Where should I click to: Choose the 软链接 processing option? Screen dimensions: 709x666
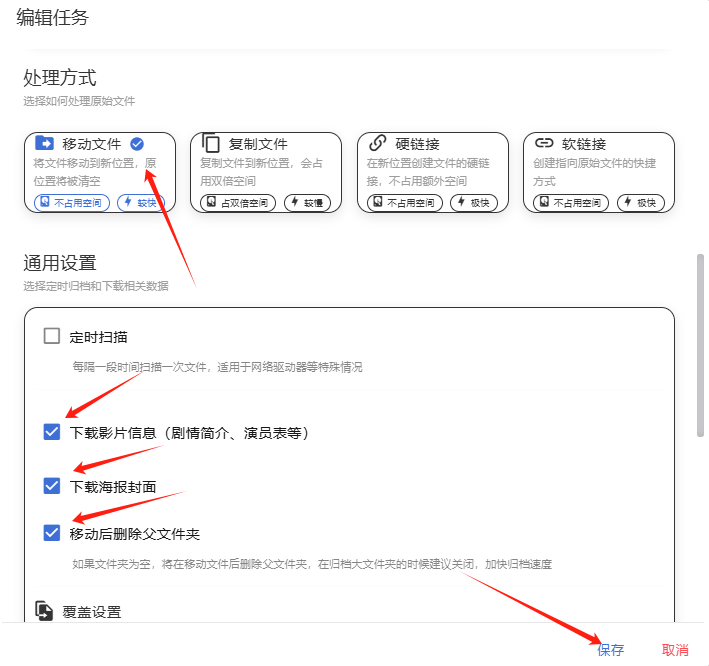pos(599,172)
